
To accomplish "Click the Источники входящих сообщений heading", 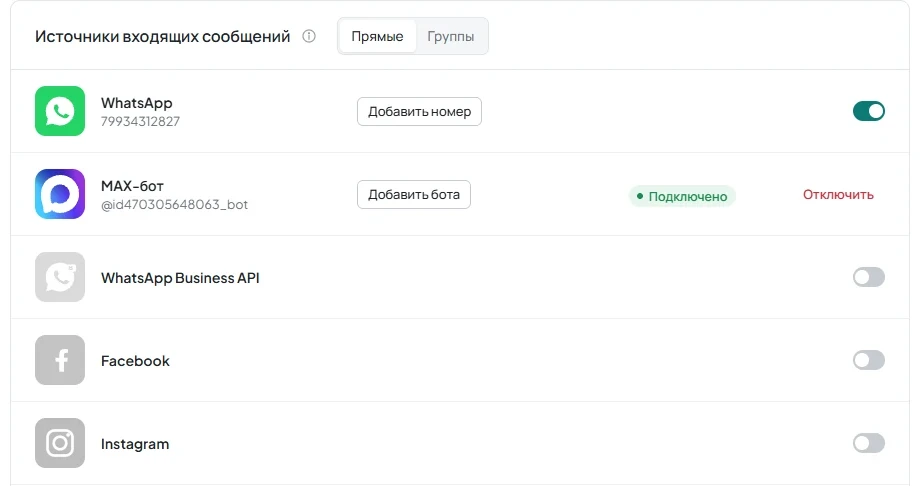I will pyautogui.click(x=163, y=36).
